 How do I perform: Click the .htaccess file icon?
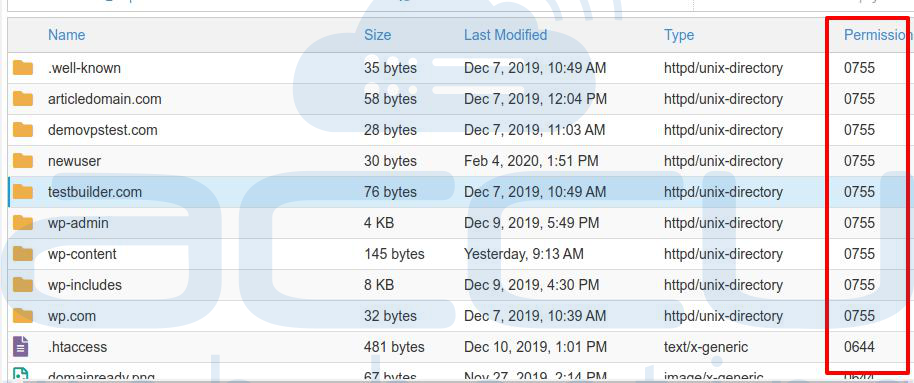[x=20, y=347]
